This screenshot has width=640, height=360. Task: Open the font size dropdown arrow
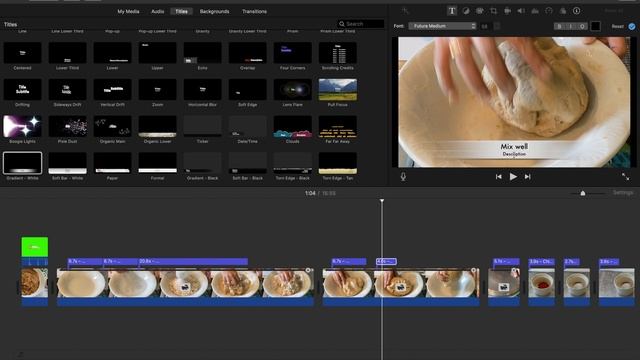pyautogui.click(x=497, y=26)
